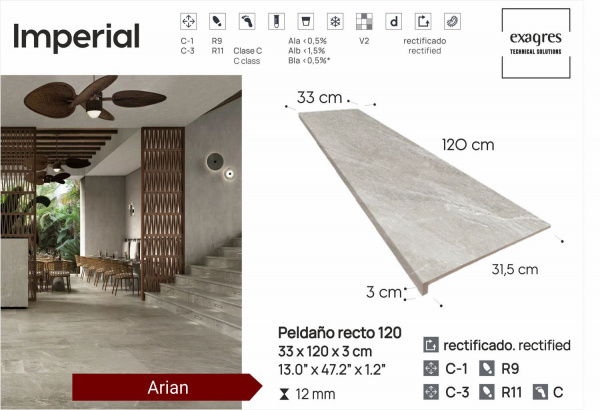Click the rectified icon near bottom right
Viewport: 600px width, 410px height.
click(431, 345)
